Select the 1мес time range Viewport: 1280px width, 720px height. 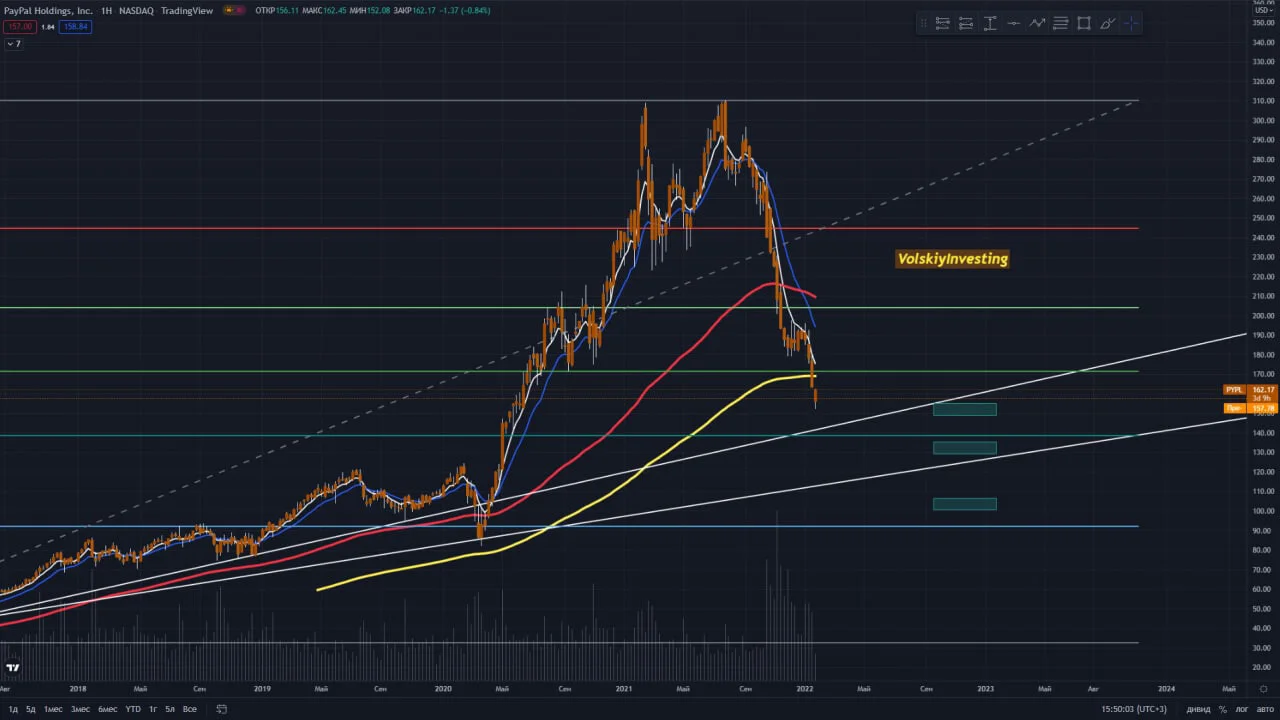(x=53, y=709)
